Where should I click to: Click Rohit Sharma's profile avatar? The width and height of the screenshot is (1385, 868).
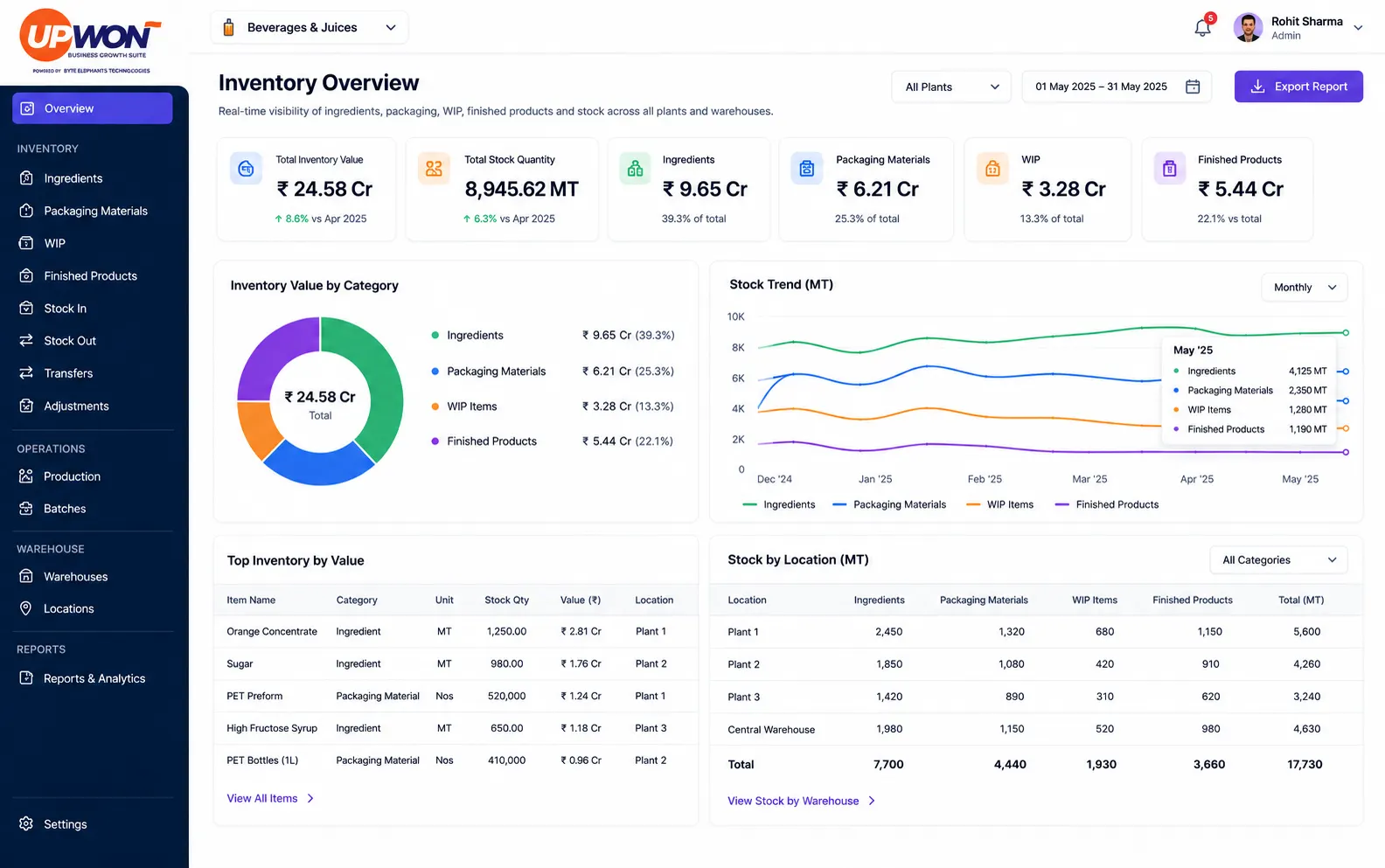[x=1248, y=28]
